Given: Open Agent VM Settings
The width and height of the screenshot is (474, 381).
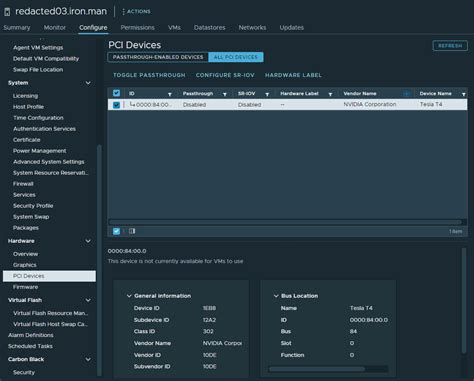Looking at the screenshot, I should point(38,48).
